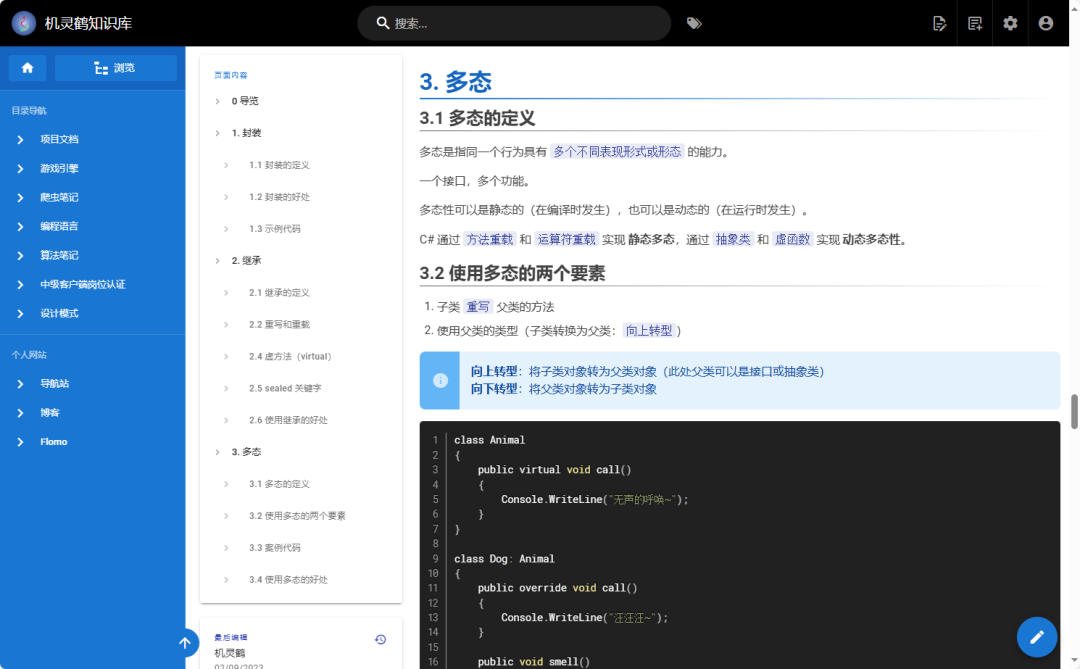1080x669 pixels.
Task: Switch to the 浏览 browse tab
Action: (x=115, y=68)
